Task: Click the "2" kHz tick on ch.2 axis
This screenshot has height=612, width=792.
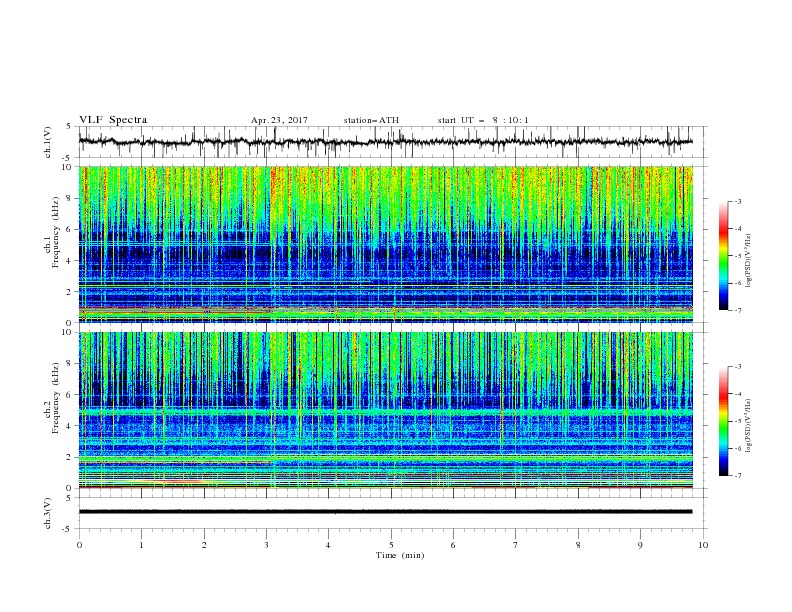Action: tap(70, 457)
